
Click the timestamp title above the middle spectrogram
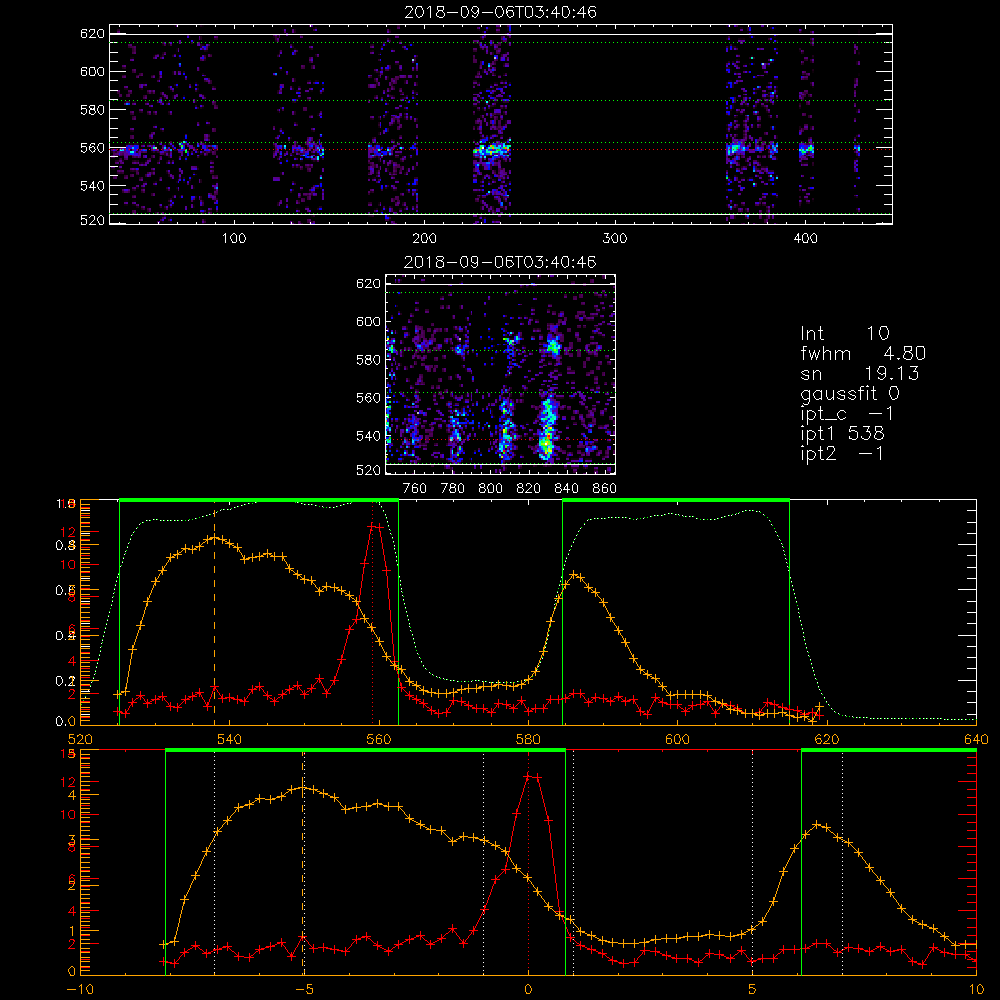pos(500,262)
